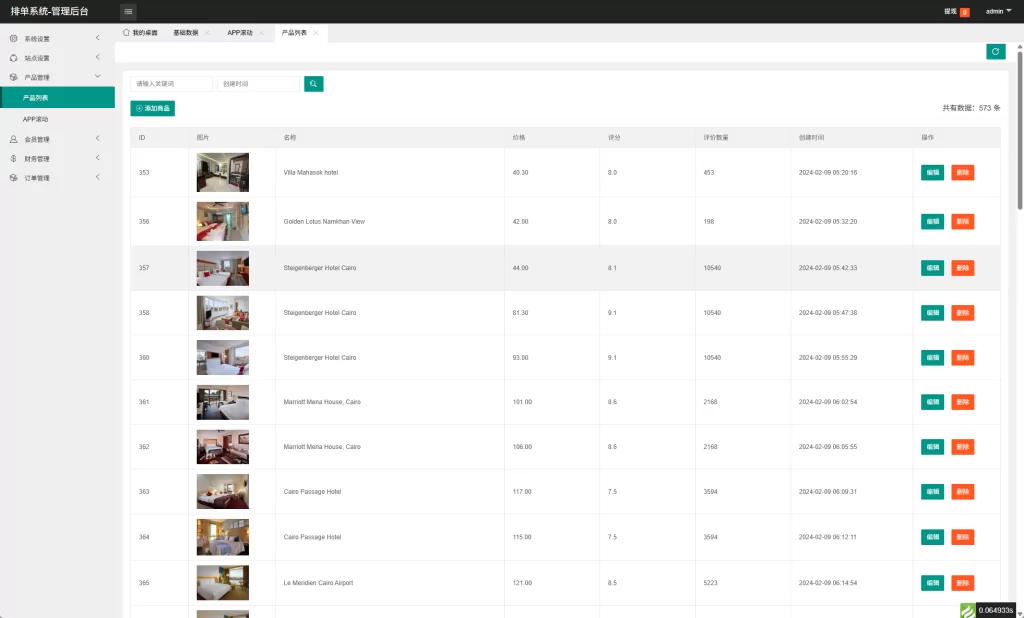
Task: Switch to the APP滚动 tab
Action: (239, 33)
